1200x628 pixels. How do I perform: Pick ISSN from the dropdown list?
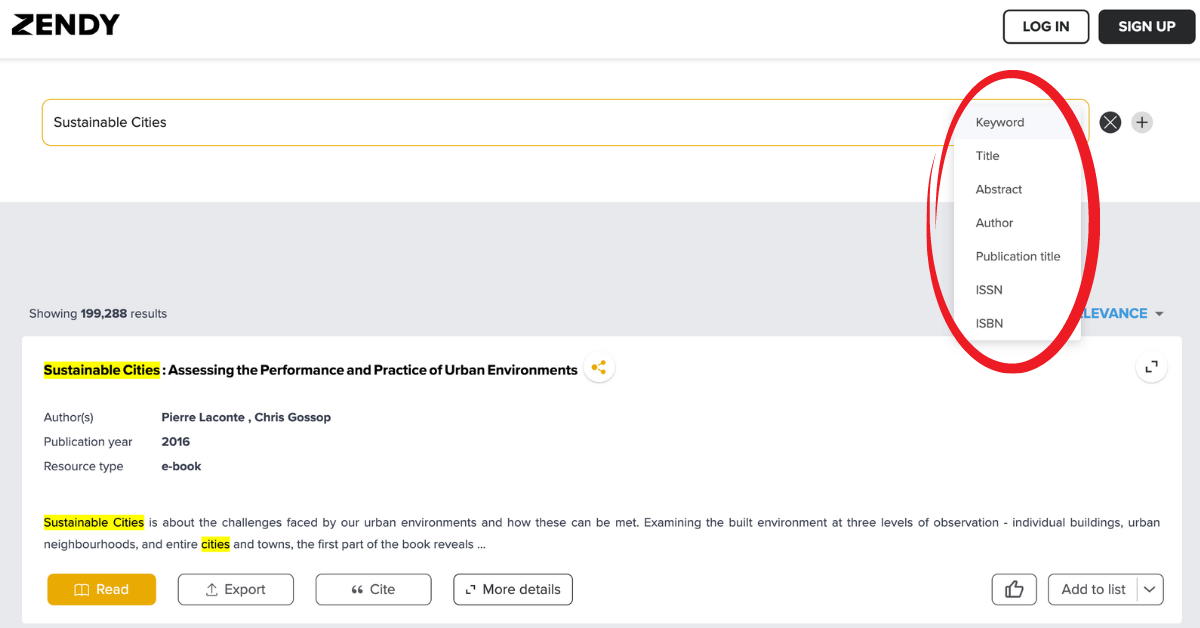[x=989, y=290]
